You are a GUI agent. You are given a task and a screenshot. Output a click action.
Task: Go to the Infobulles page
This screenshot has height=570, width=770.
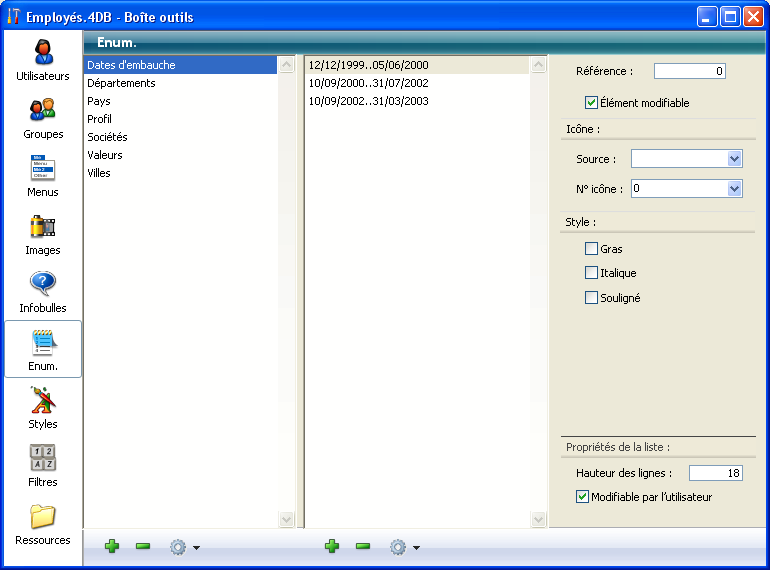pos(43,291)
